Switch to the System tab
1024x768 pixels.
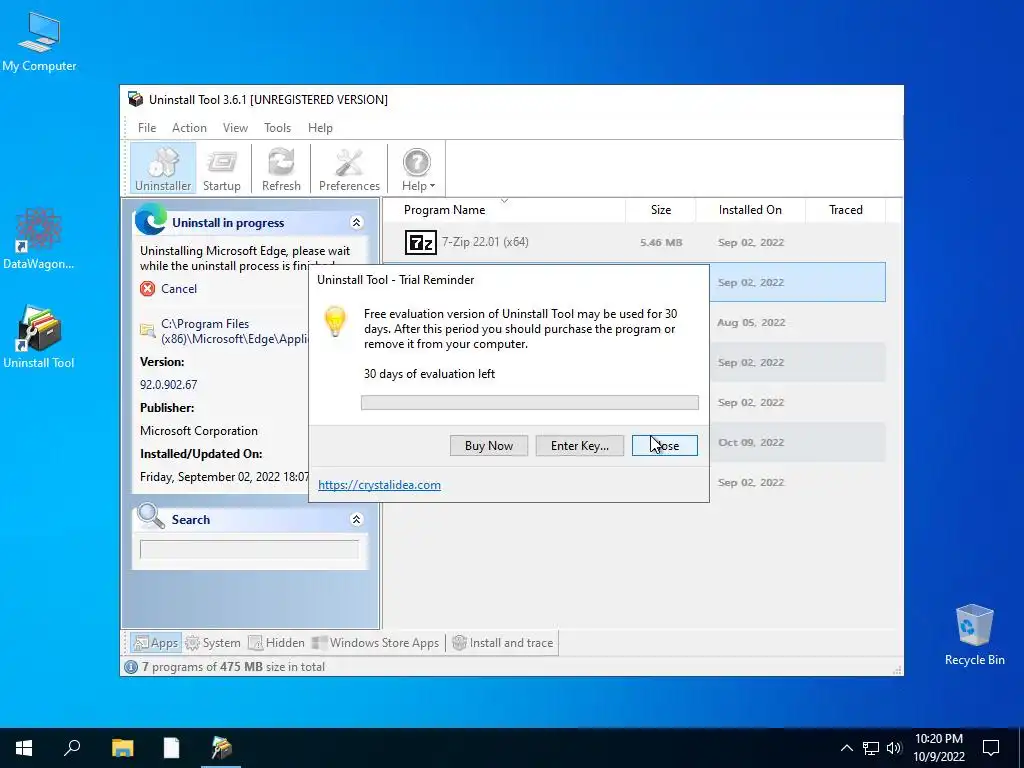[213, 643]
